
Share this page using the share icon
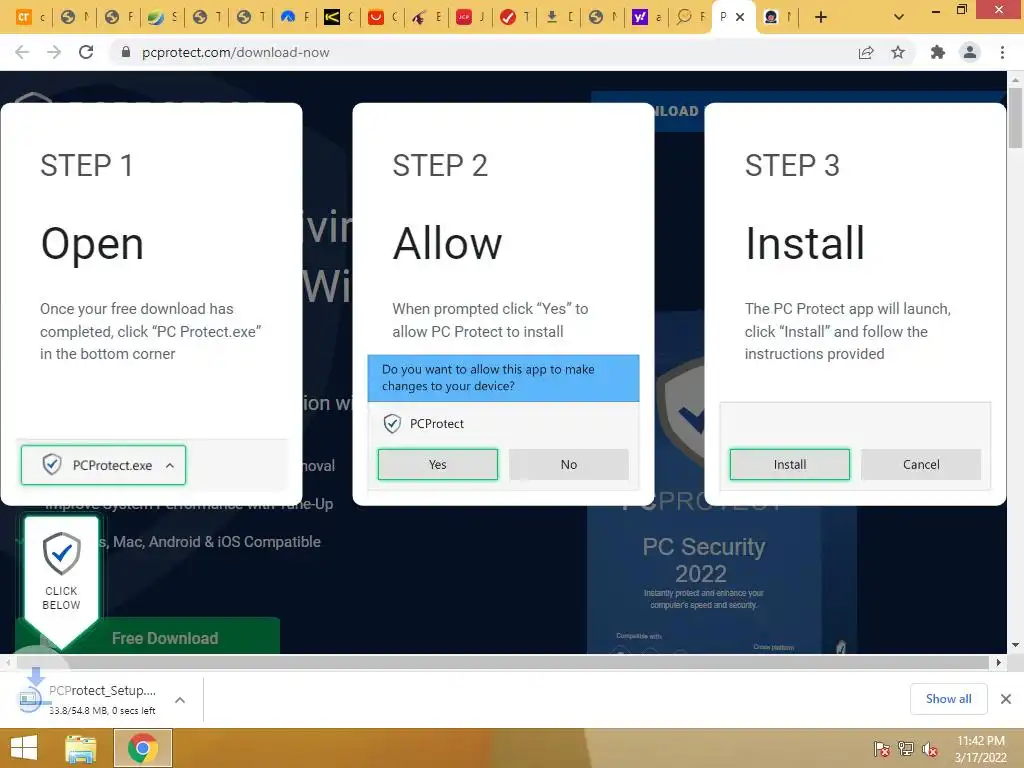866,52
